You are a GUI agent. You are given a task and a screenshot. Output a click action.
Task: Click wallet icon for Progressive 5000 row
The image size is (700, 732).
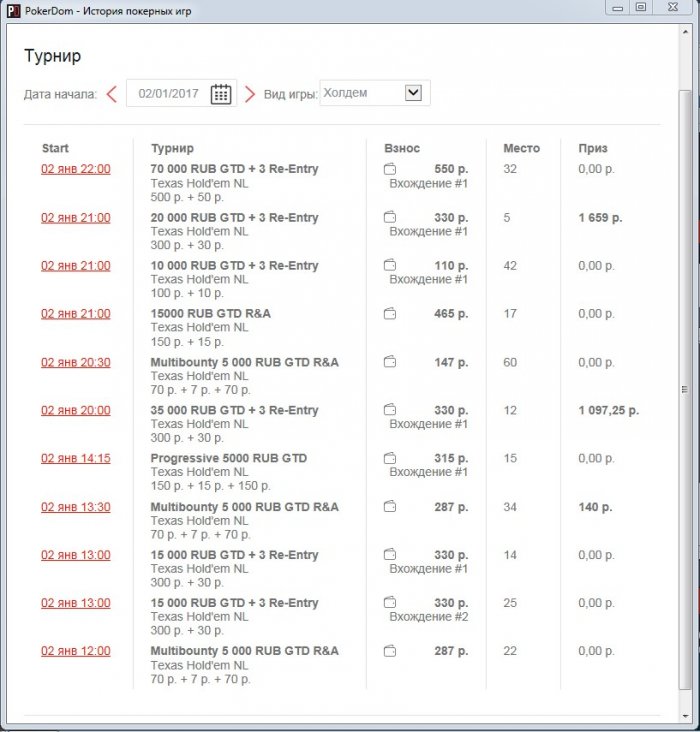tap(390, 458)
